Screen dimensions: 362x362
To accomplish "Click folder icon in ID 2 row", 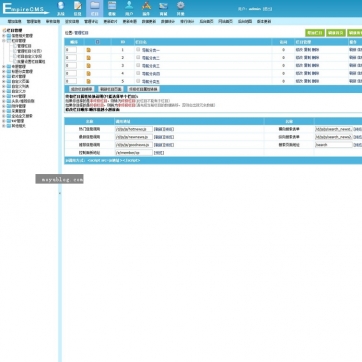I will (88, 58).
